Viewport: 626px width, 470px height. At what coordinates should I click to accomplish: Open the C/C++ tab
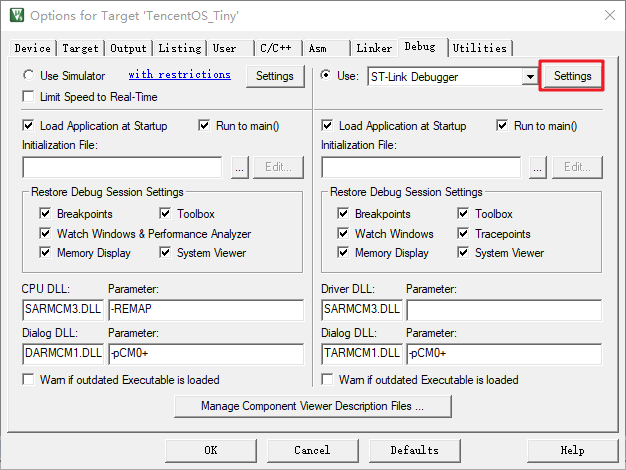coord(276,48)
